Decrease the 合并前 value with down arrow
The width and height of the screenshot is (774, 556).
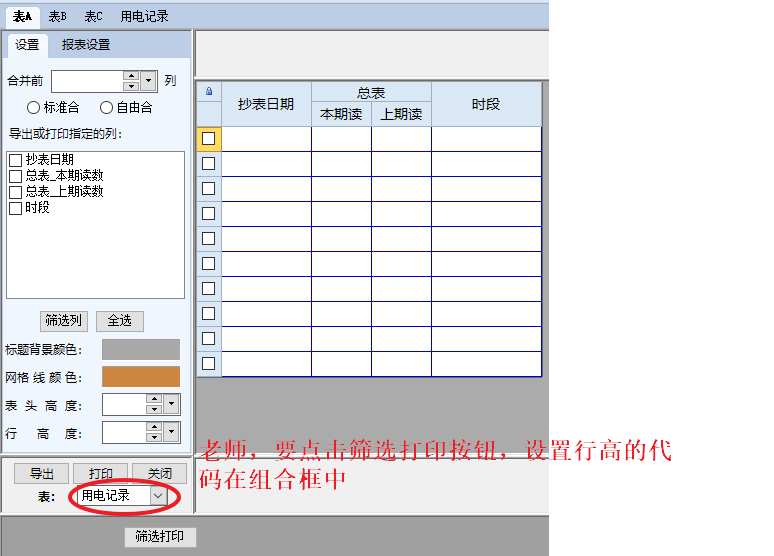[131, 86]
